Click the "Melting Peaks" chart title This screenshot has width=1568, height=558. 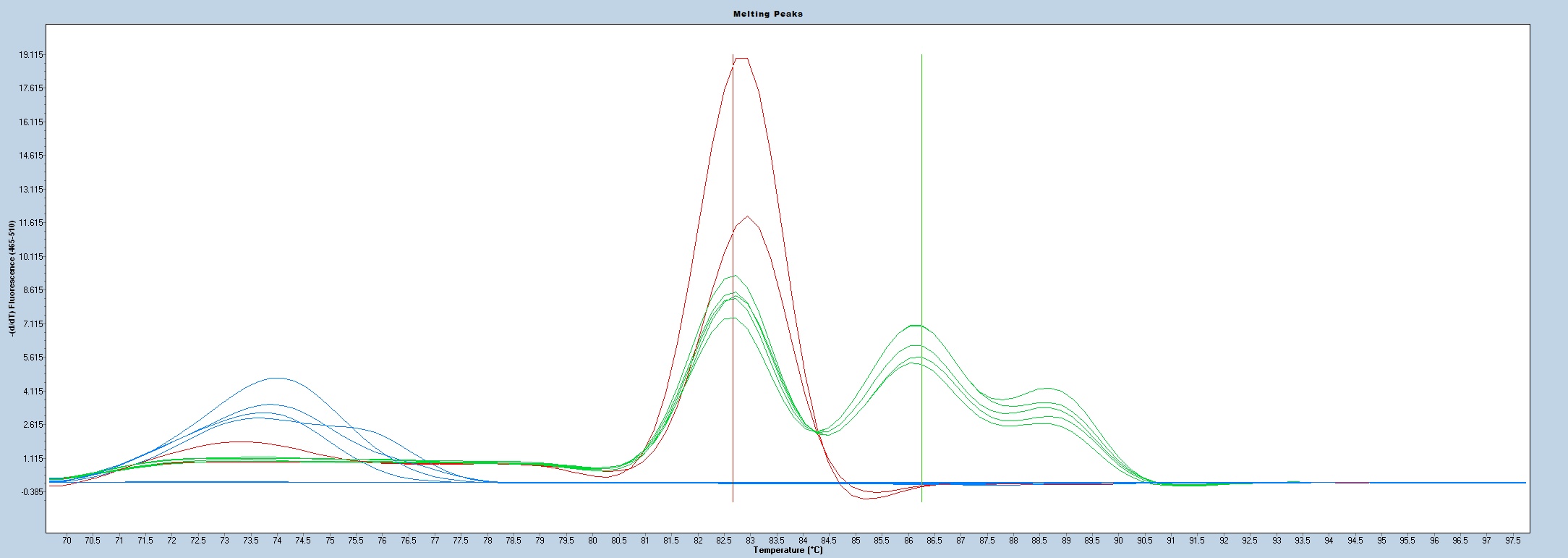coord(767,14)
